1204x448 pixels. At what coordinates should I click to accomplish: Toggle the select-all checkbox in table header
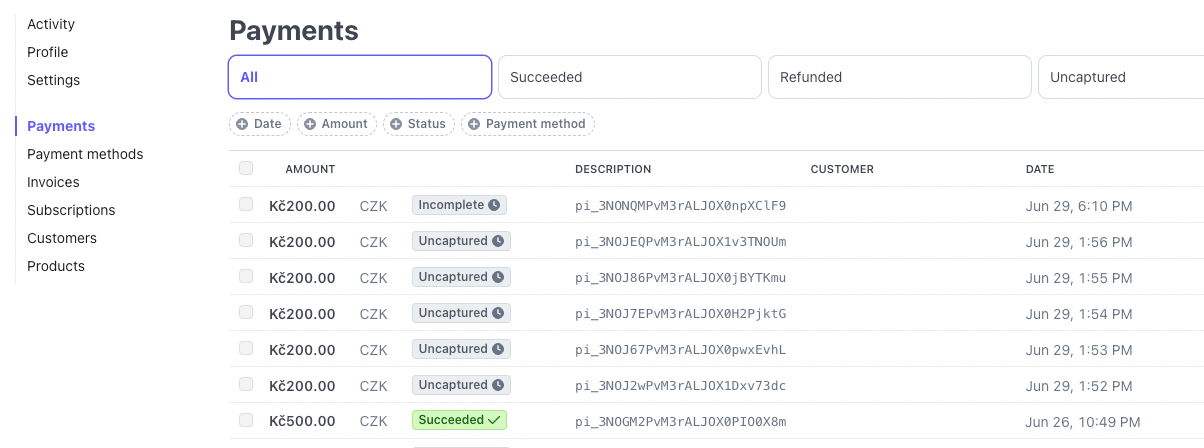(x=246, y=168)
